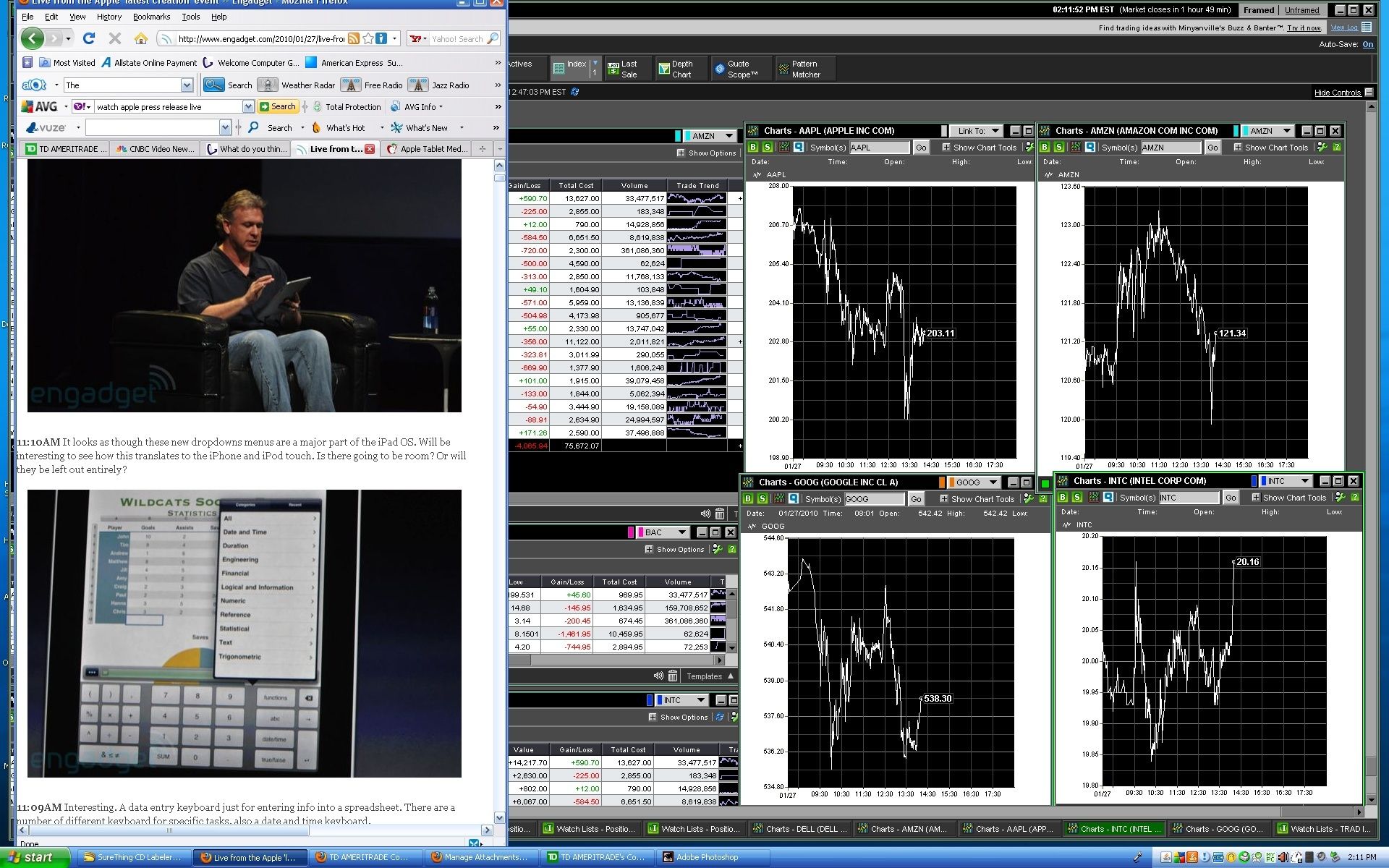Click the stop loading X icon
Screen dimensions: 1389x868
[x=114, y=38]
